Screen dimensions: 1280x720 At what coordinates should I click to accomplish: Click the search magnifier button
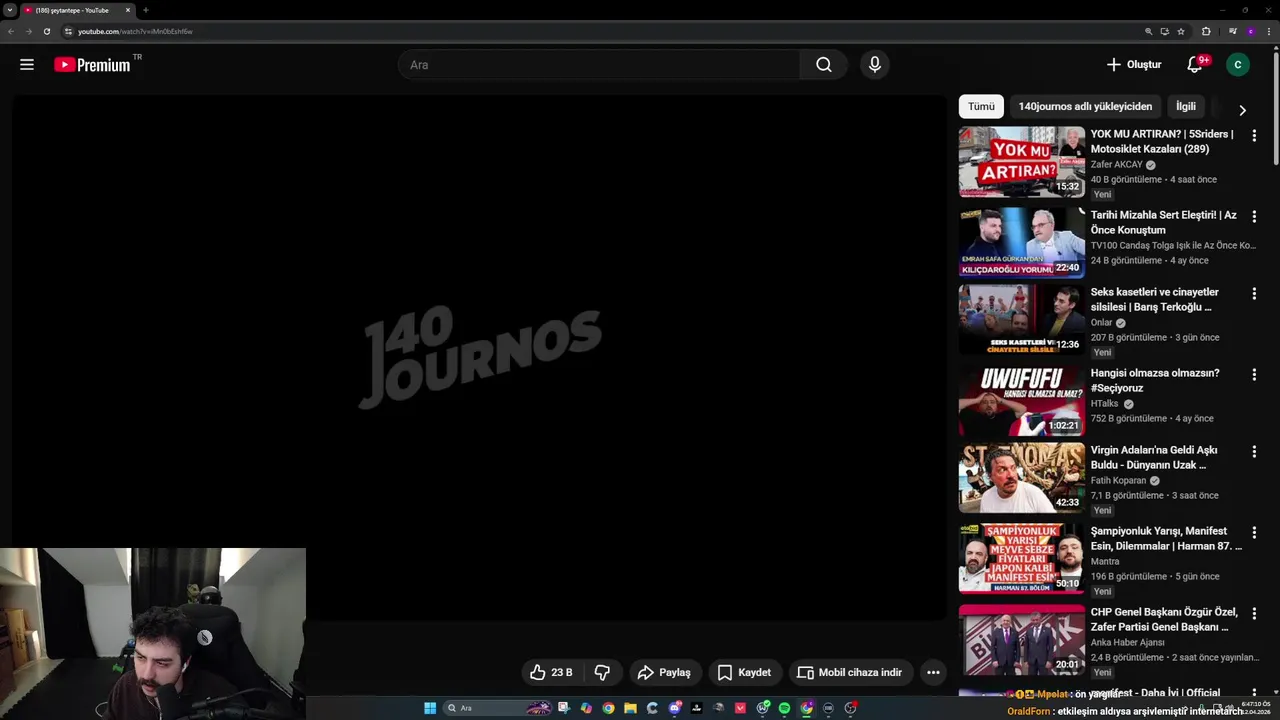tap(823, 64)
